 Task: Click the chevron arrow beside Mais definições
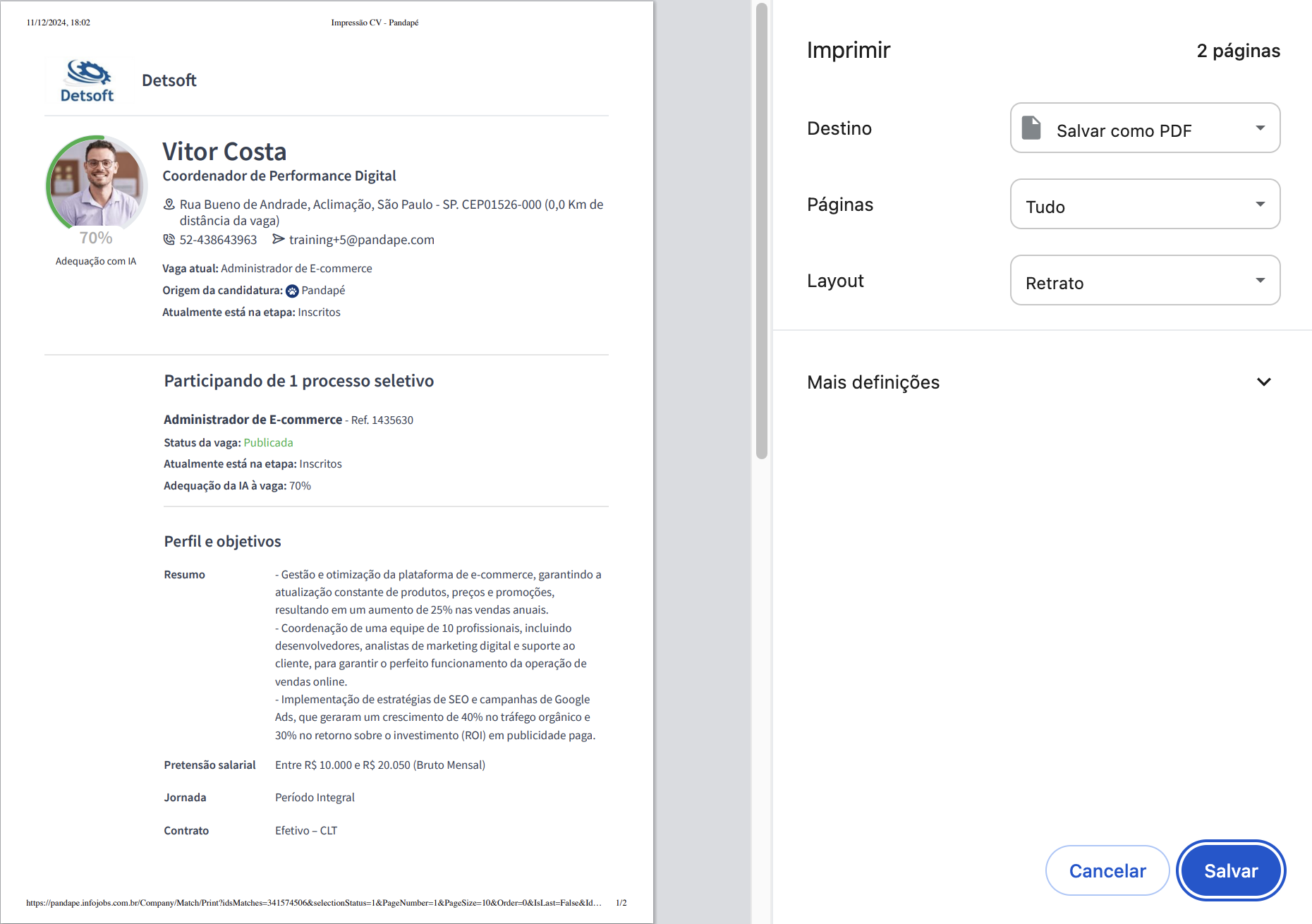(x=1263, y=382)
